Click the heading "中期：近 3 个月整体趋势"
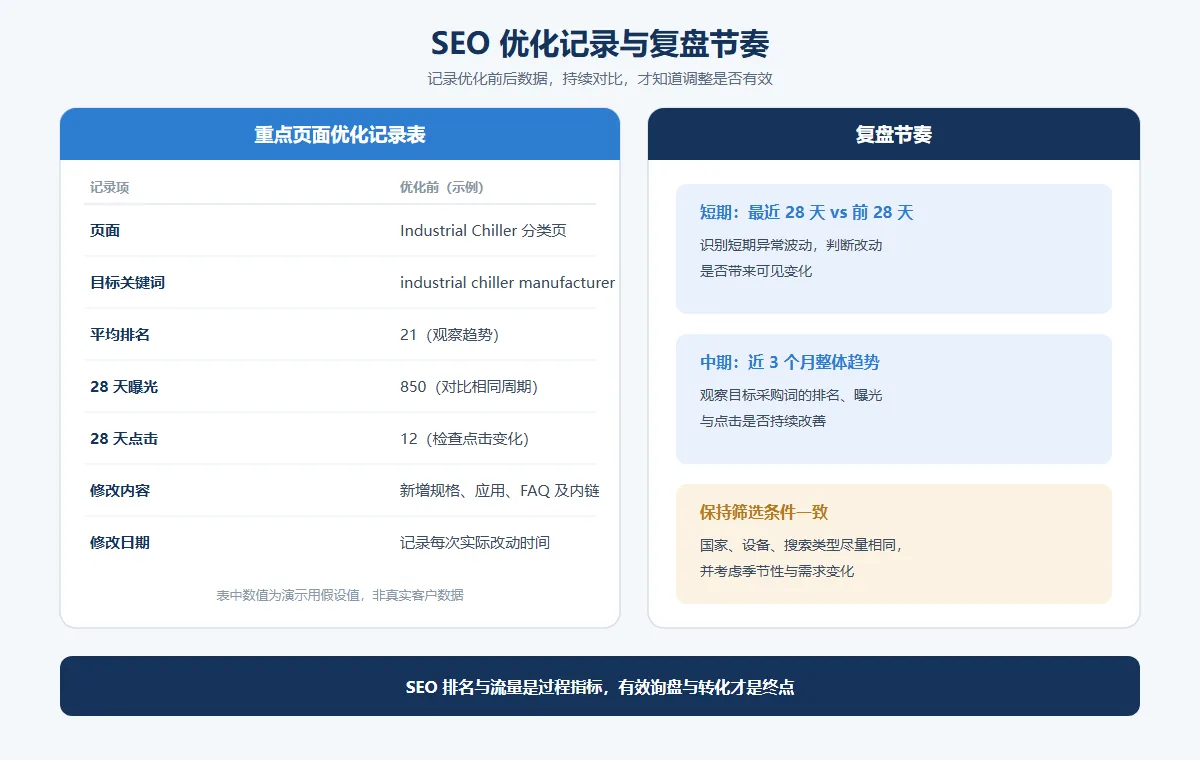 (x=790, y=363)
